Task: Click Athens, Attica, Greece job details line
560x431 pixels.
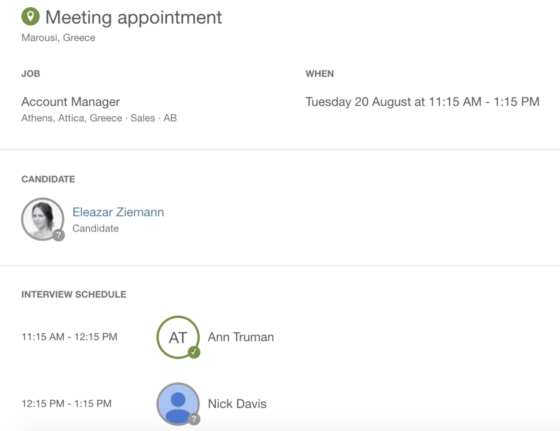Action: point(99,118)
